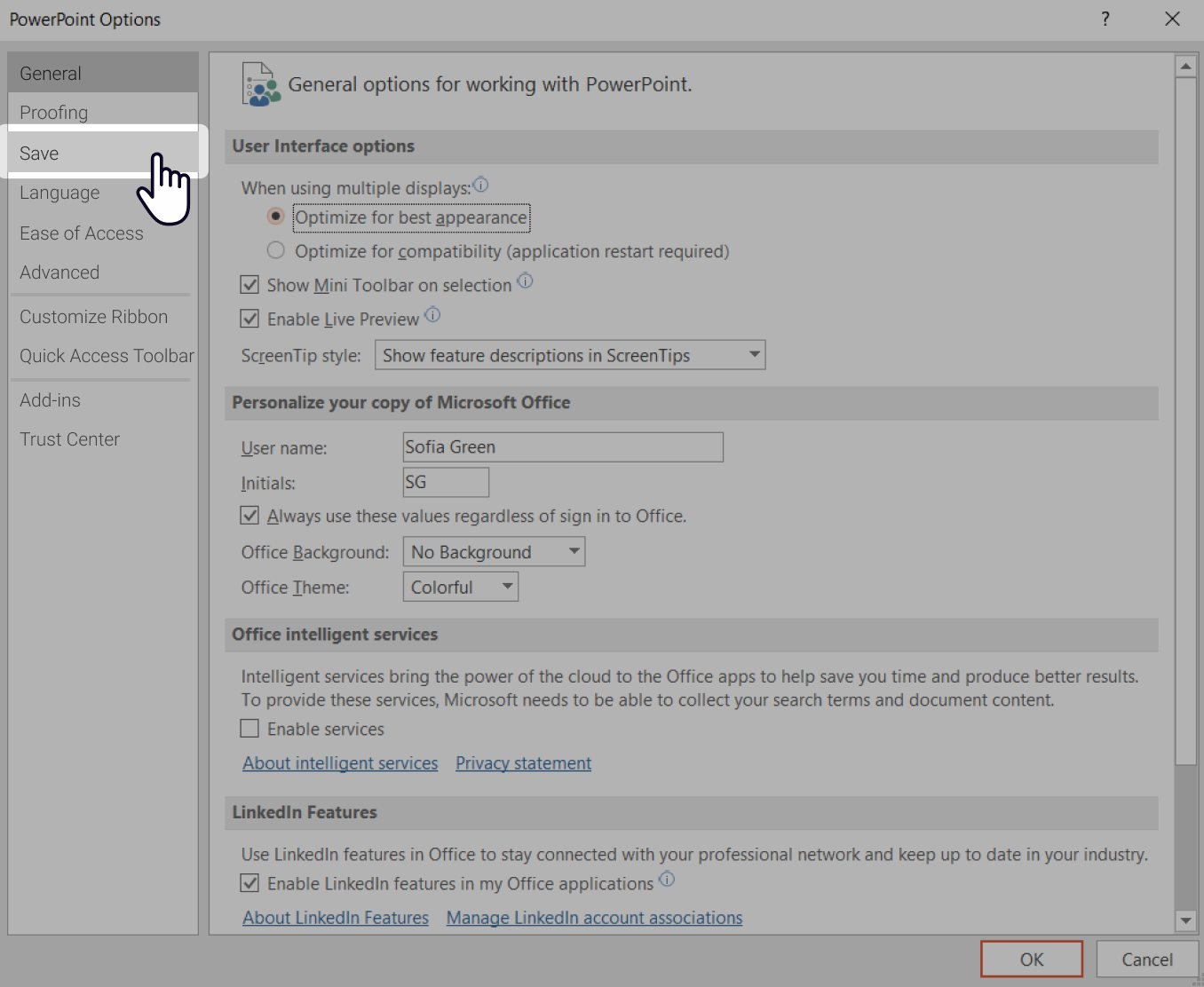Viewport: 1204px width, 987px height.
Task: Close the PowerPoint Options dialog
Action: tap(1172, 19)
